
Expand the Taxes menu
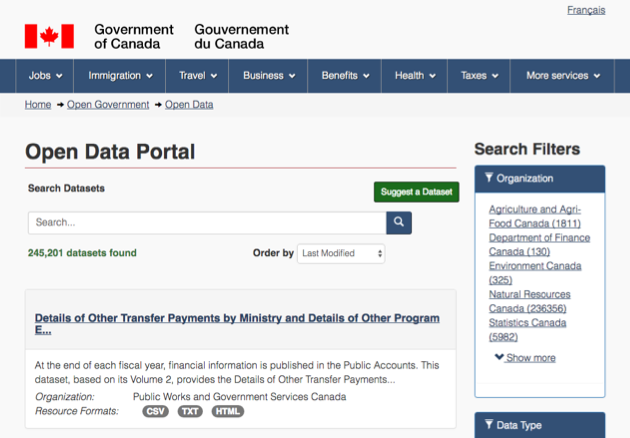coord(479,76)
